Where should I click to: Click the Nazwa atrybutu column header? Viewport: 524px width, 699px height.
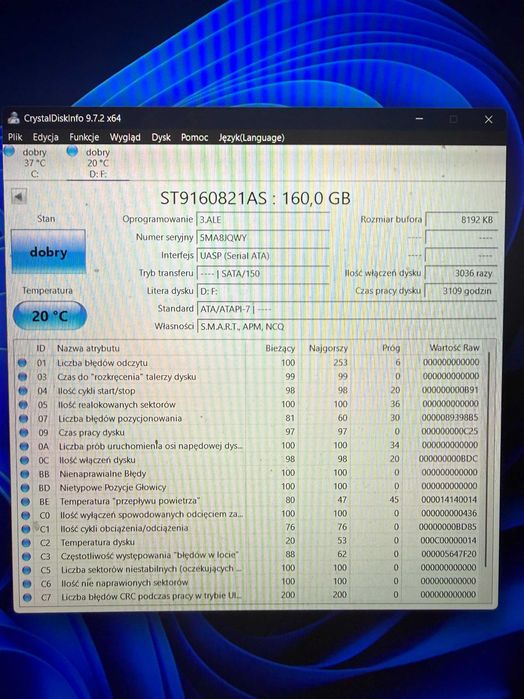(88, 348)
